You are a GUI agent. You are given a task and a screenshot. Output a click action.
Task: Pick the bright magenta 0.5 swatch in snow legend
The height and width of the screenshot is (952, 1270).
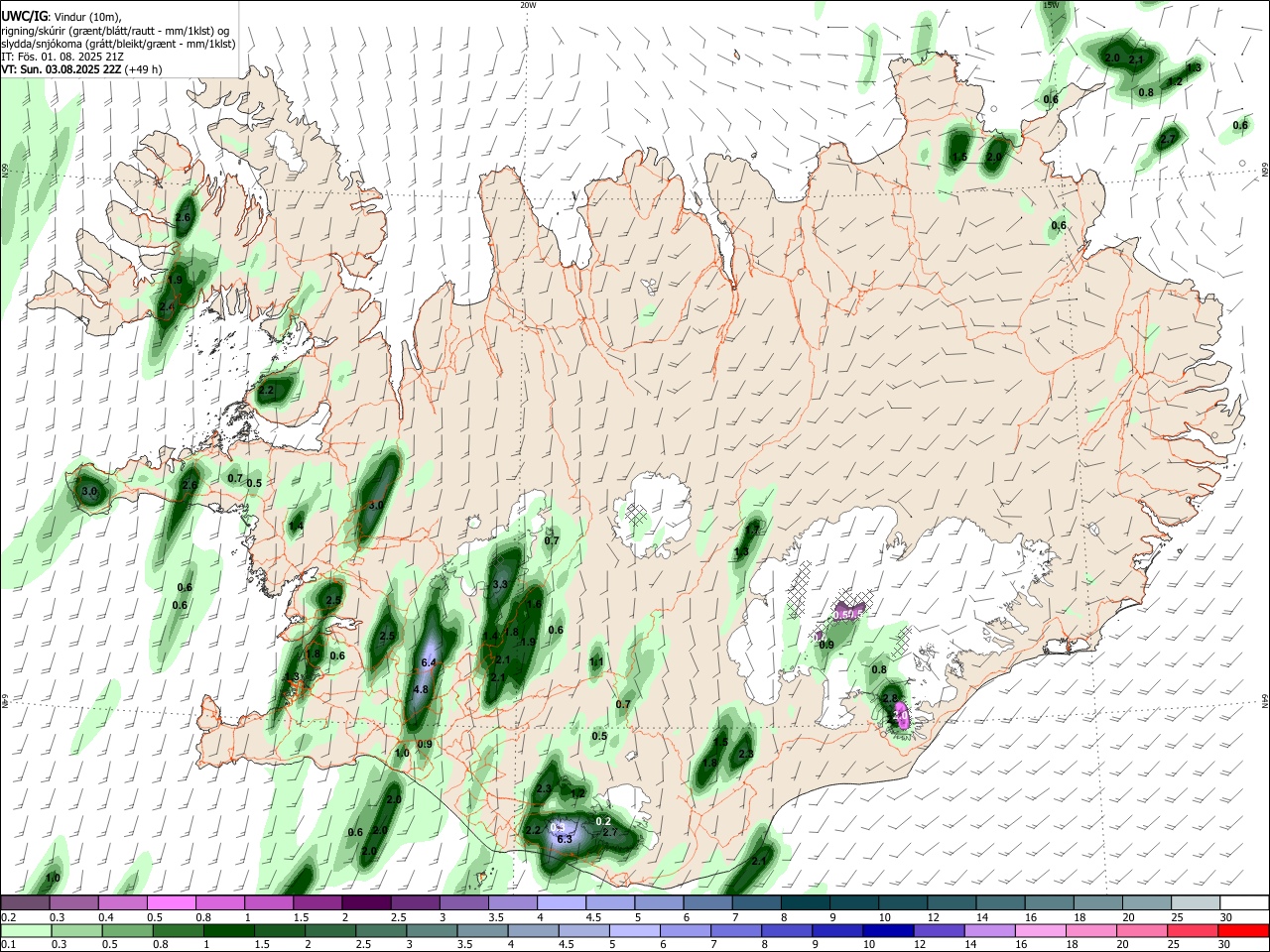[x=171, y=902]
